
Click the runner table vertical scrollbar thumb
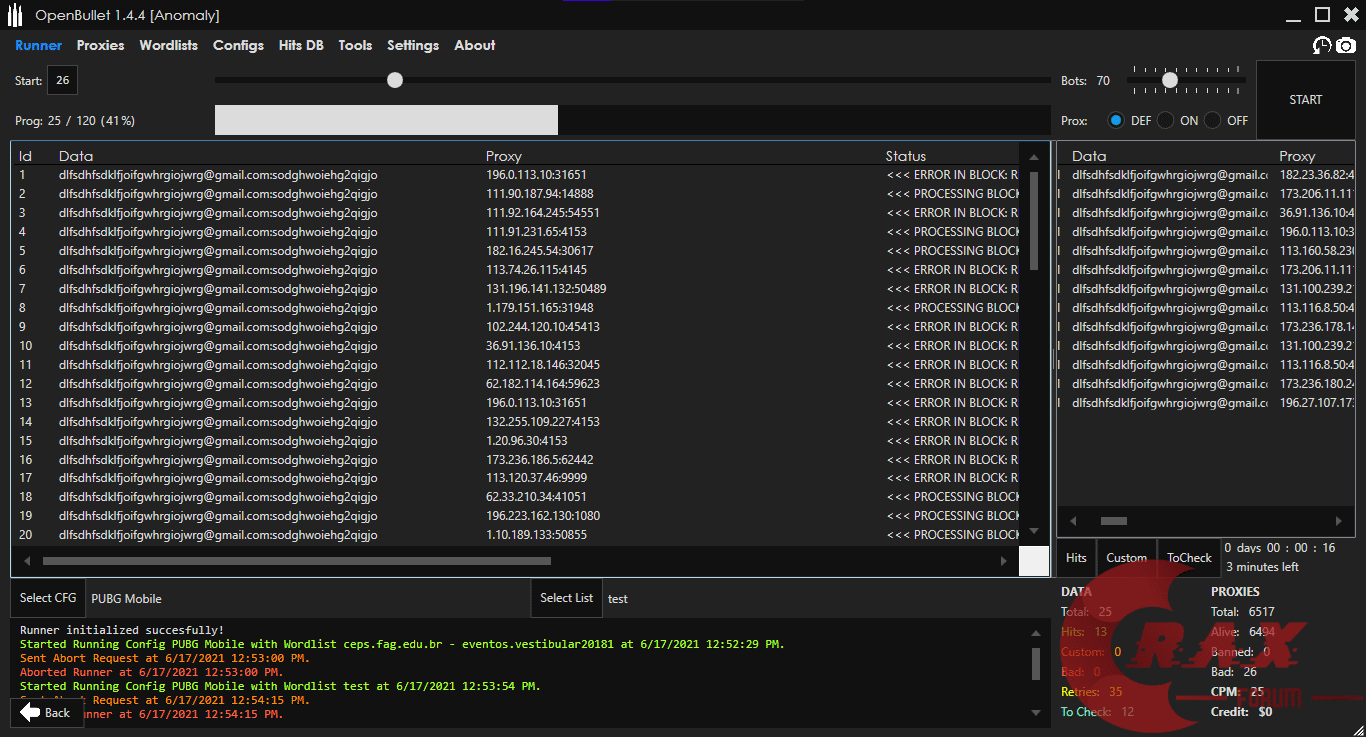point(1034,221)
